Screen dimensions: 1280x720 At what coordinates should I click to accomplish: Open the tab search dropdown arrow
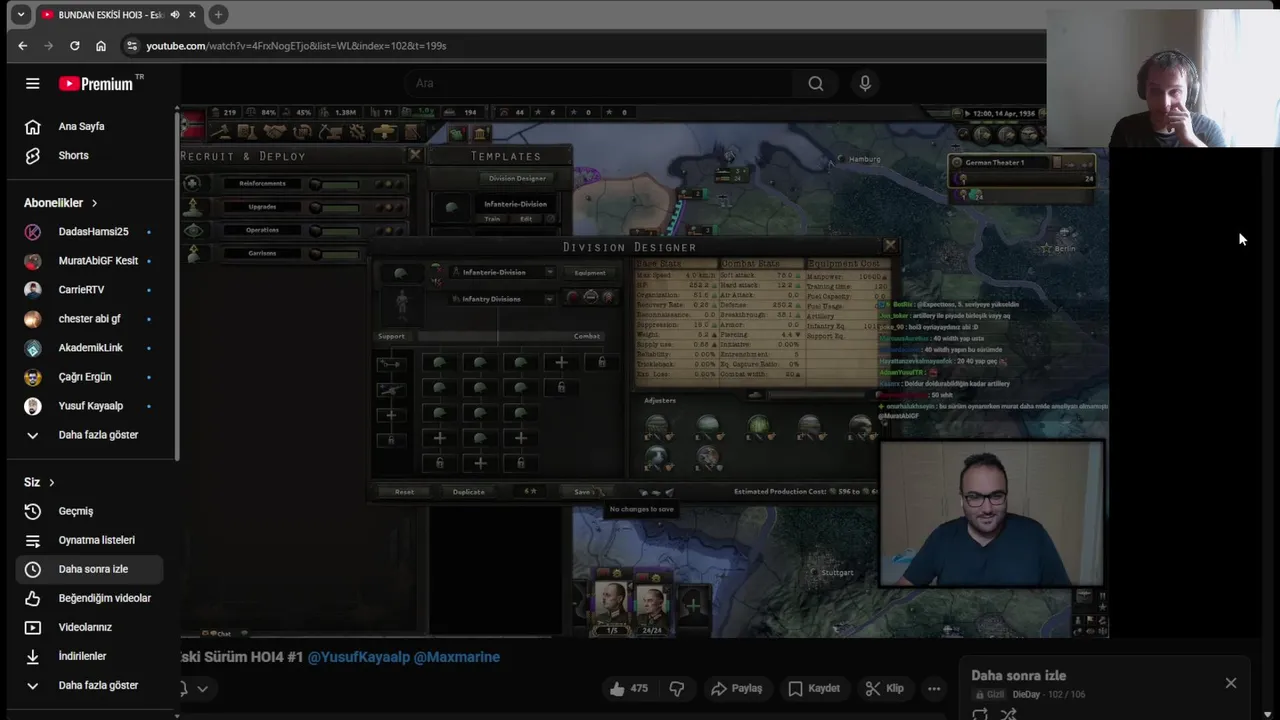(20, 15)
